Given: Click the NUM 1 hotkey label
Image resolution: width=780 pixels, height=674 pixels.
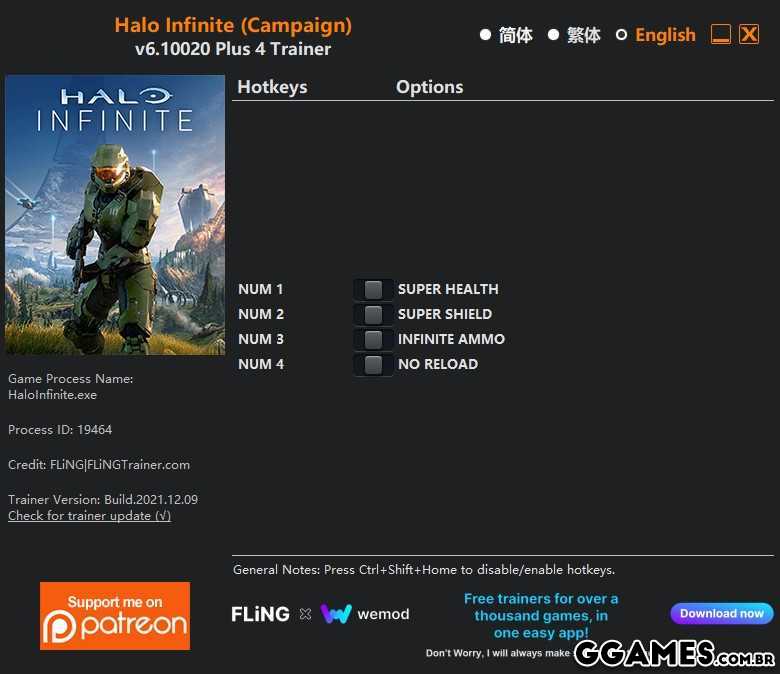Looking at the screenshot, I should tap(261, 289).
